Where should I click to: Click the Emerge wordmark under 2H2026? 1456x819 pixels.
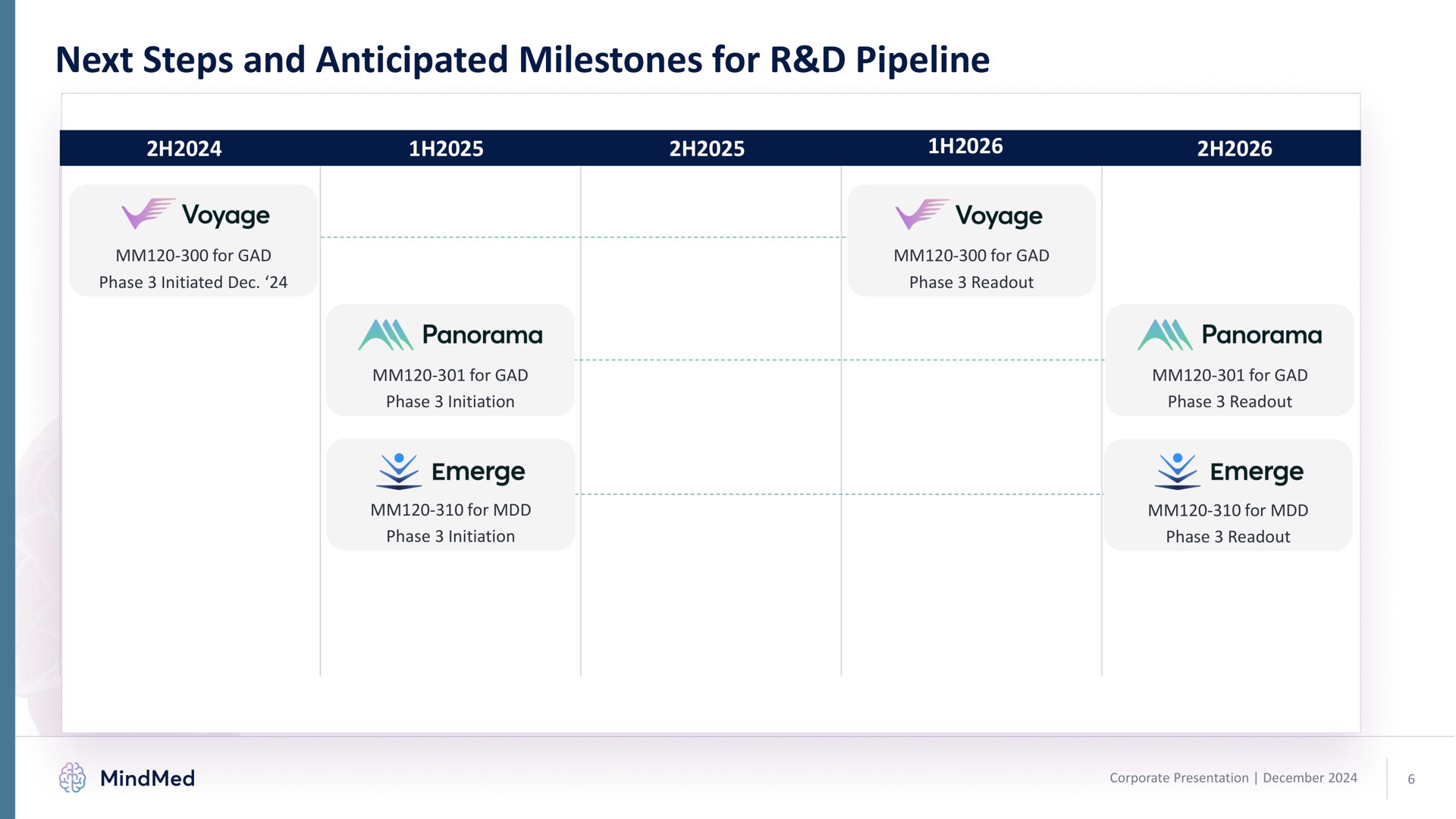(x=1257, y=472)
